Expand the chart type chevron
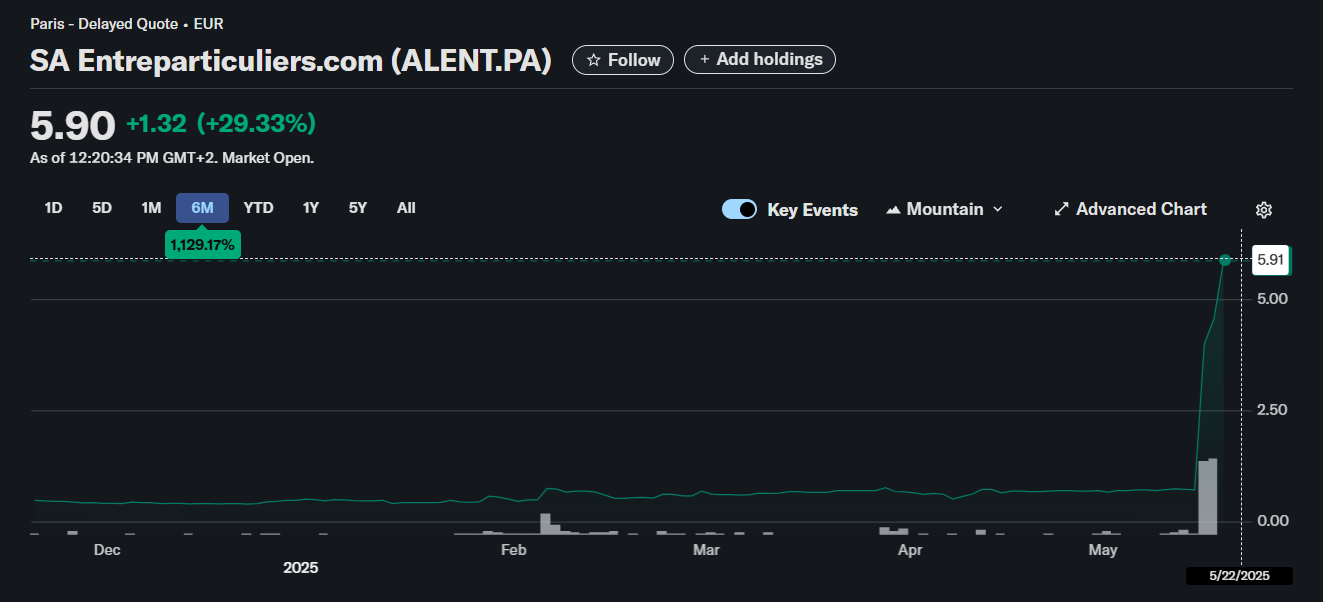The image size is (1323, 602). pos(997,209)
